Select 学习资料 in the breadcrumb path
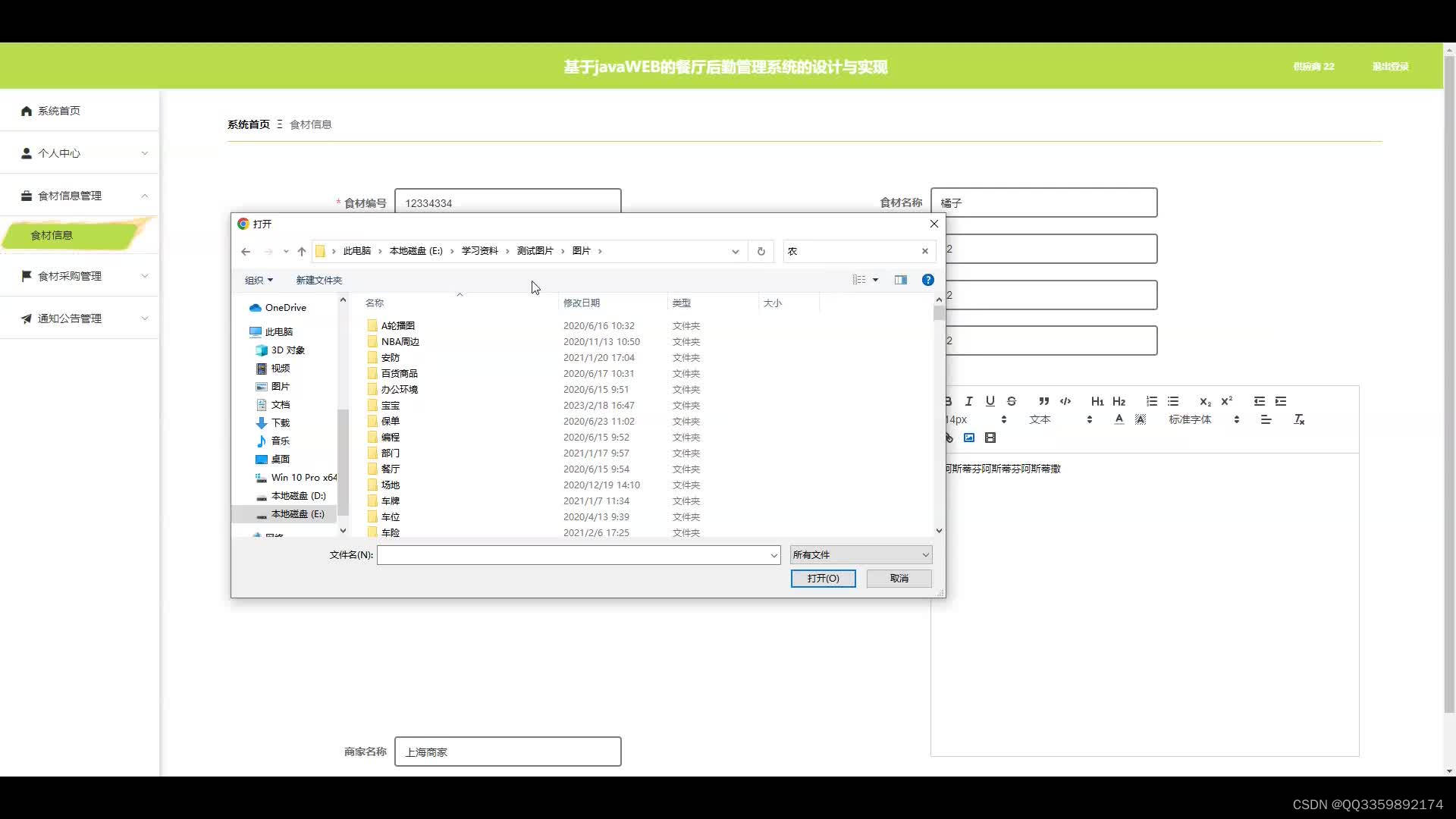 point(479,251)
